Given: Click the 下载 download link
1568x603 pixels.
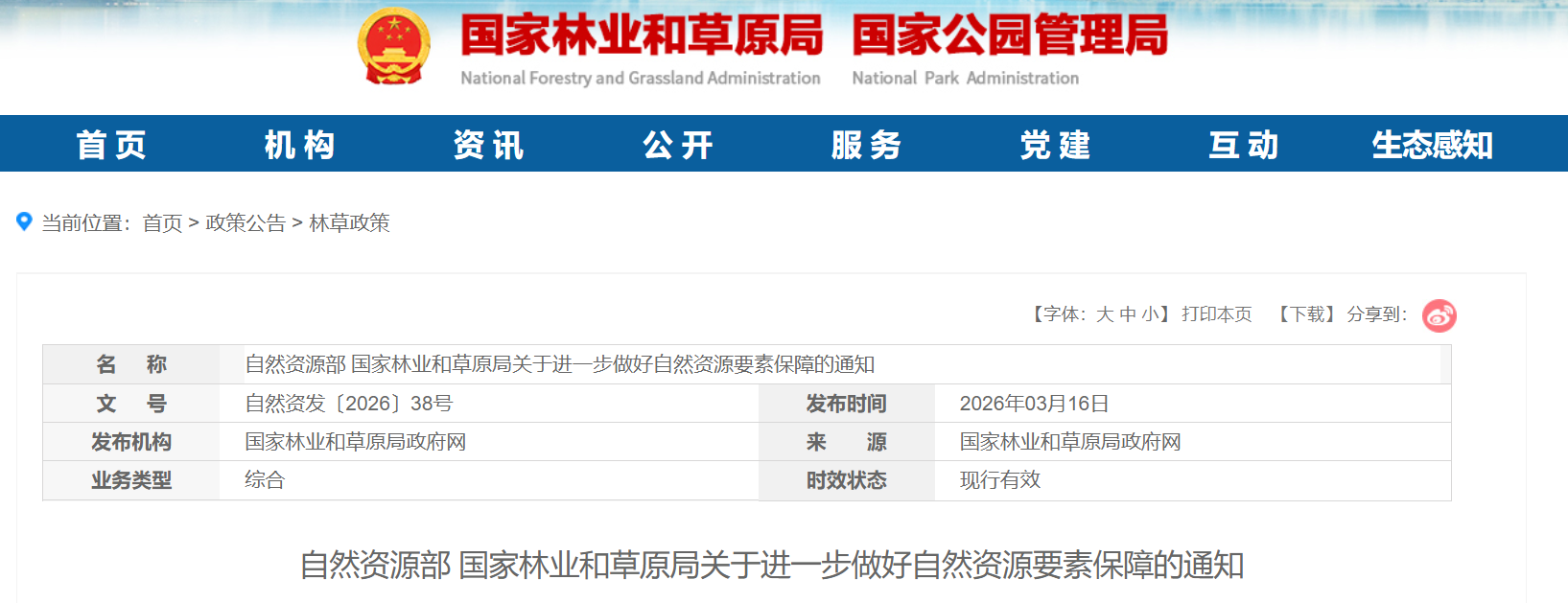Looking at the screenshot, I should point(1307,314).
